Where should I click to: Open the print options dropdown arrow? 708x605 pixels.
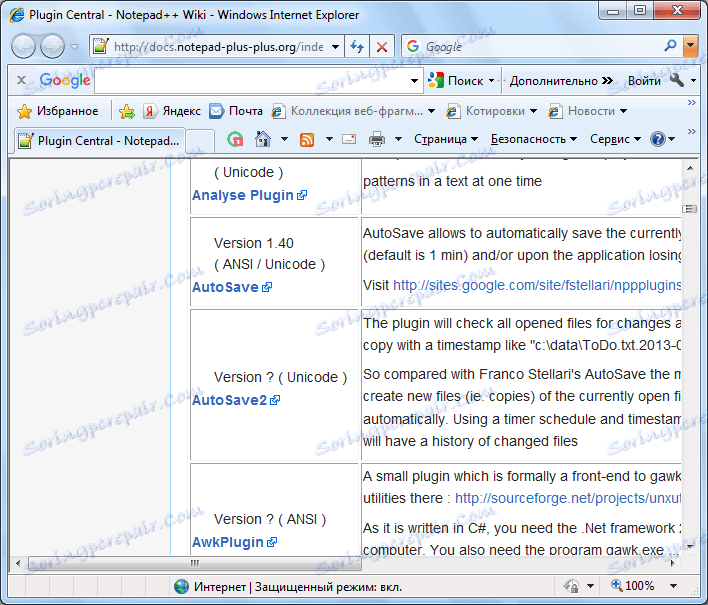(x=398, y=139)
